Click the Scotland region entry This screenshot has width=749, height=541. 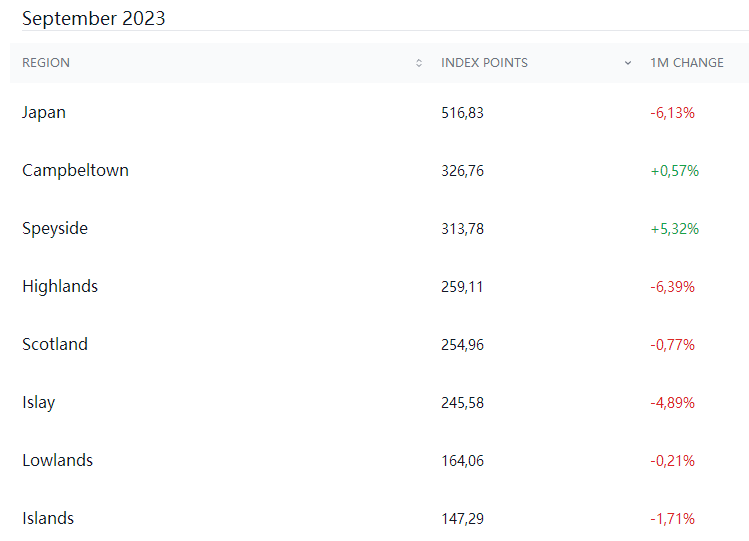click(x=55, y=345)
